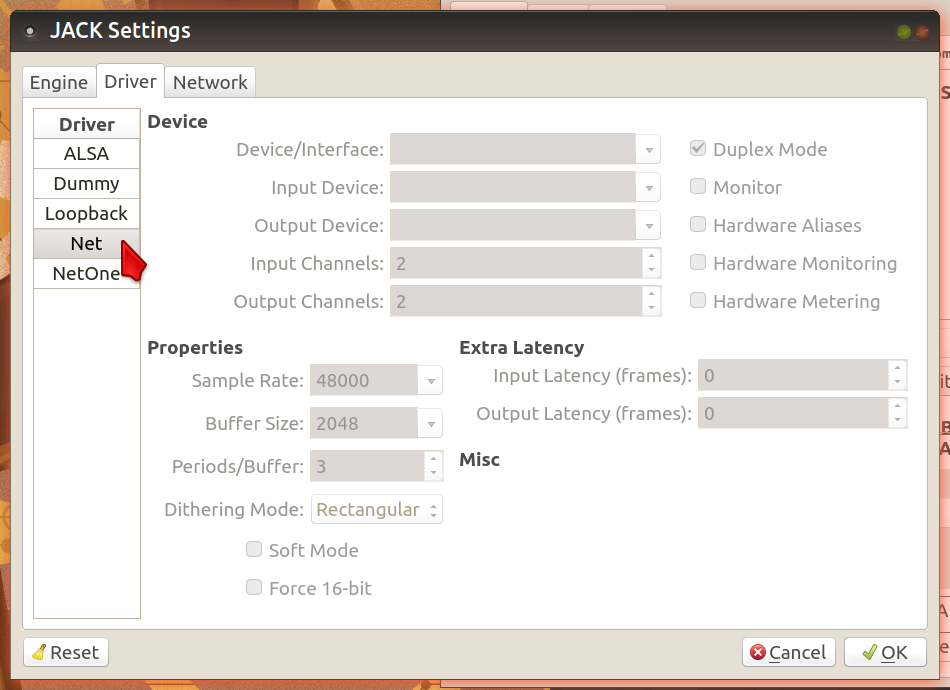
Task: Toggle the Soft Mode checkbox
Action: [254, 549]
